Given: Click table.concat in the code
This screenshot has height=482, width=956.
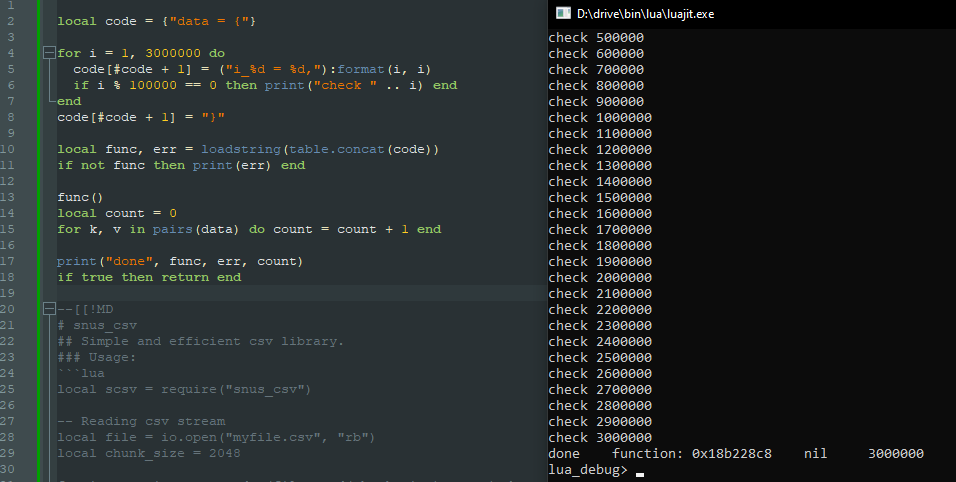Looking at the screenshot, I should coord(337,149).
